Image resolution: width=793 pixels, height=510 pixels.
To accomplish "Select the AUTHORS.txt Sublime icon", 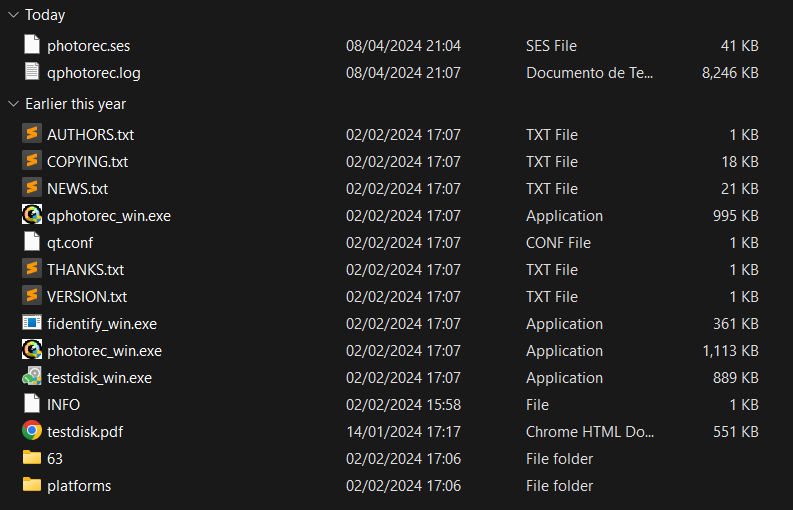I will click(32, 134).
